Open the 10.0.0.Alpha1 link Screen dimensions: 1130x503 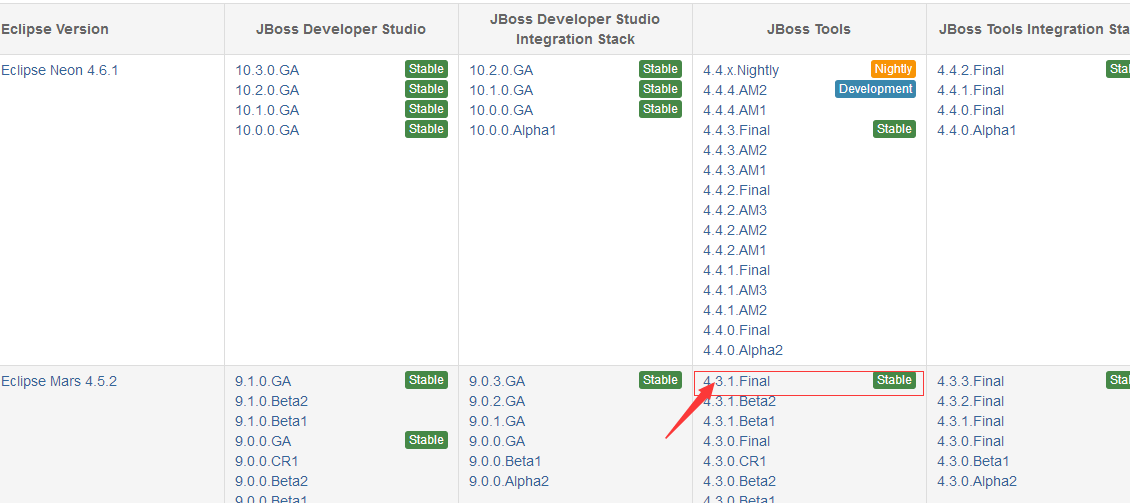(x=512, y=130)
